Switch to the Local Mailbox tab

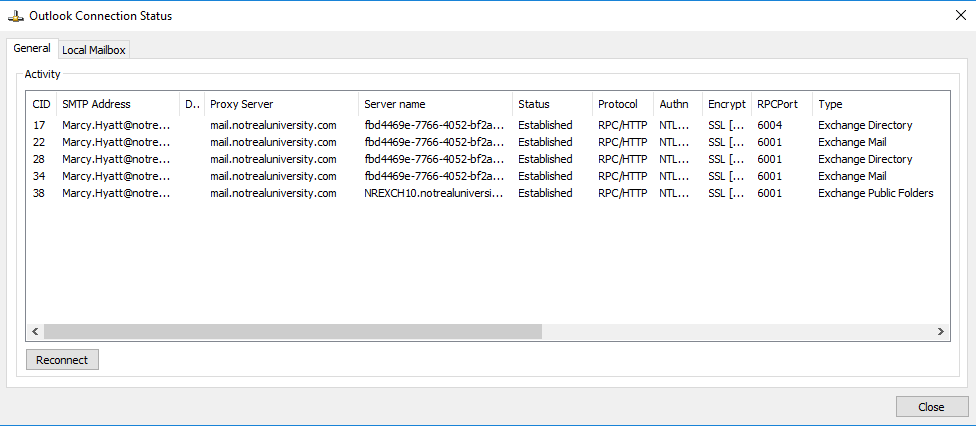pyautogui.click(x=94, y=50)
